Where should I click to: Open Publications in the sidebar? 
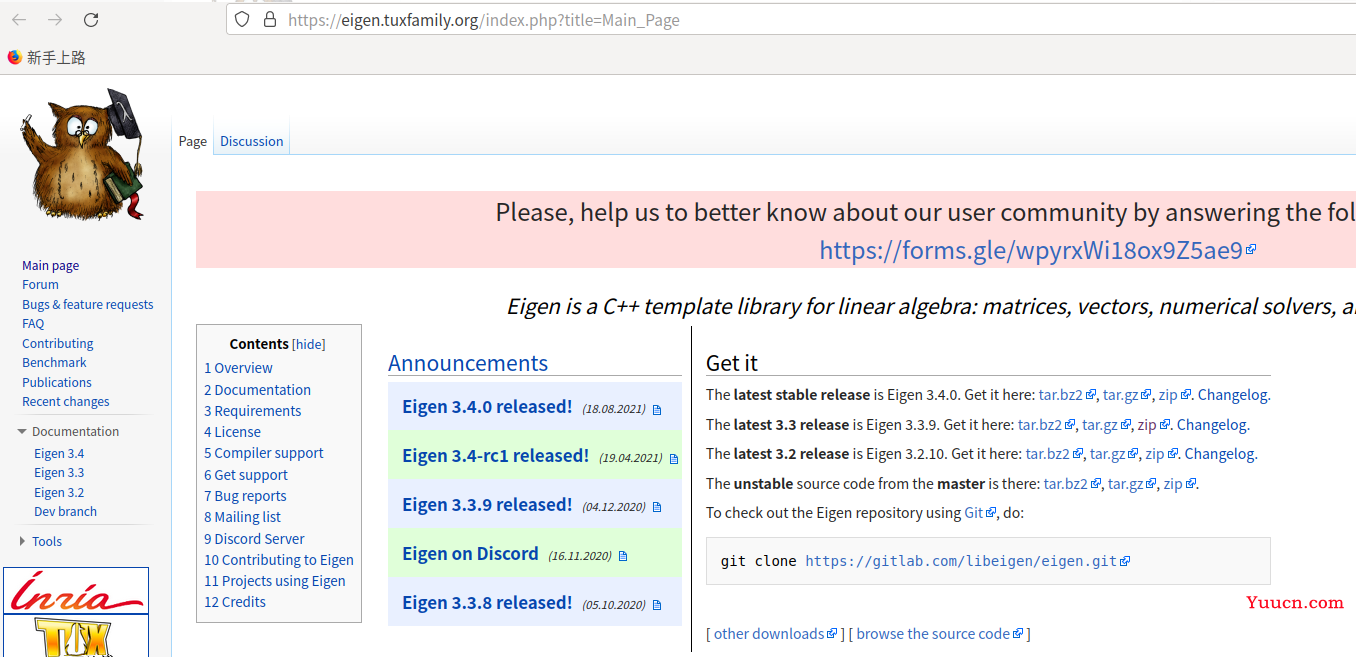tap(57, 382)
